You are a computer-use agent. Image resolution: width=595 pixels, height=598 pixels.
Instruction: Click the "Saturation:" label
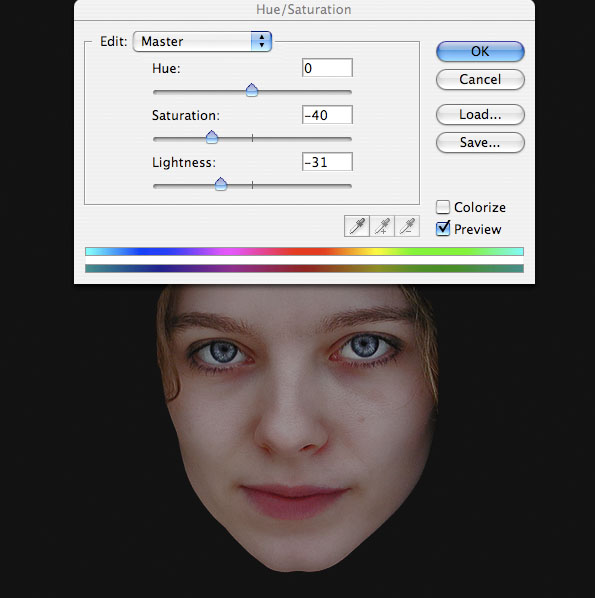coord(186,115)
